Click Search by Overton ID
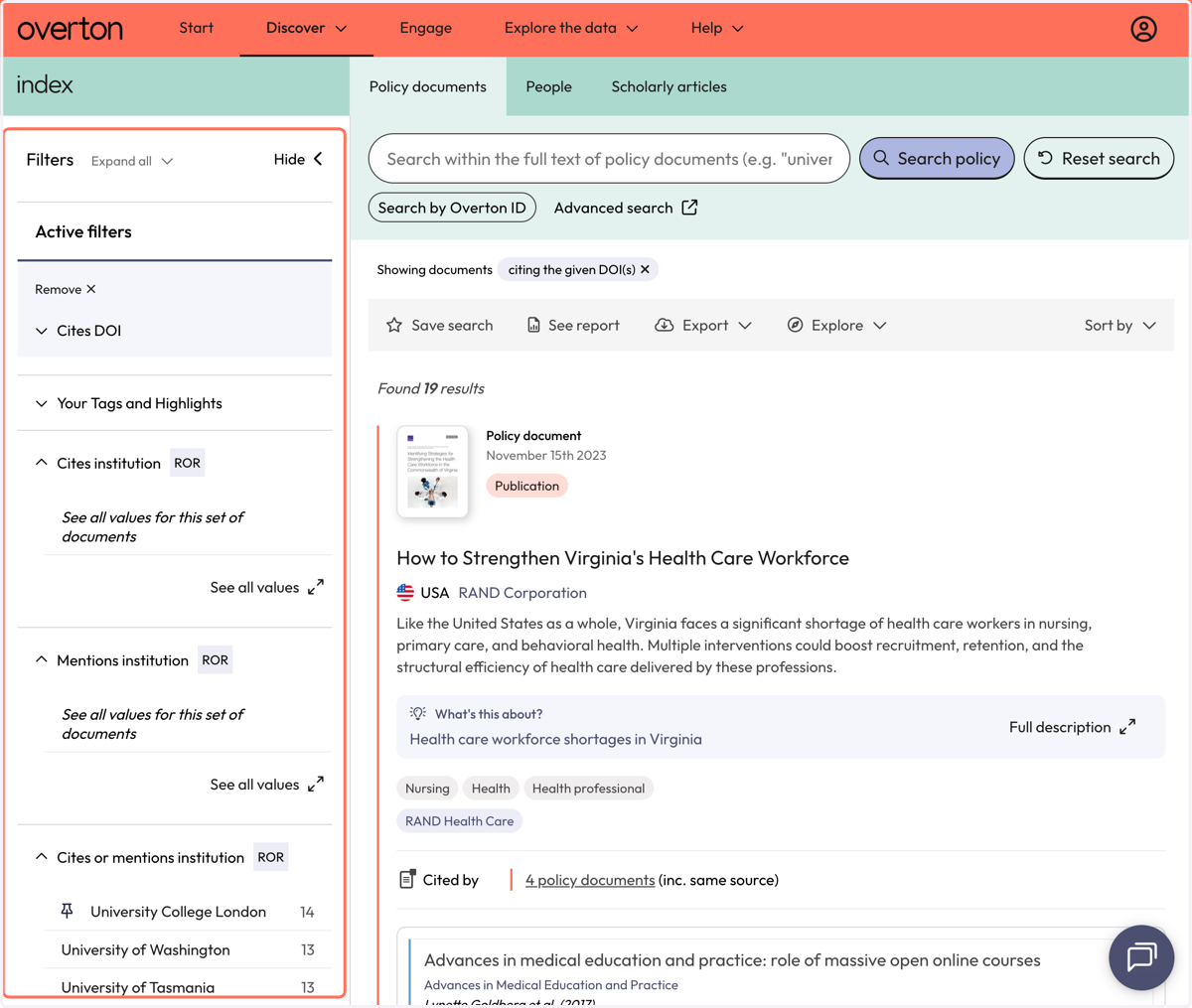This screenshot has width=1192, height=1008. [x=452, y=208]
